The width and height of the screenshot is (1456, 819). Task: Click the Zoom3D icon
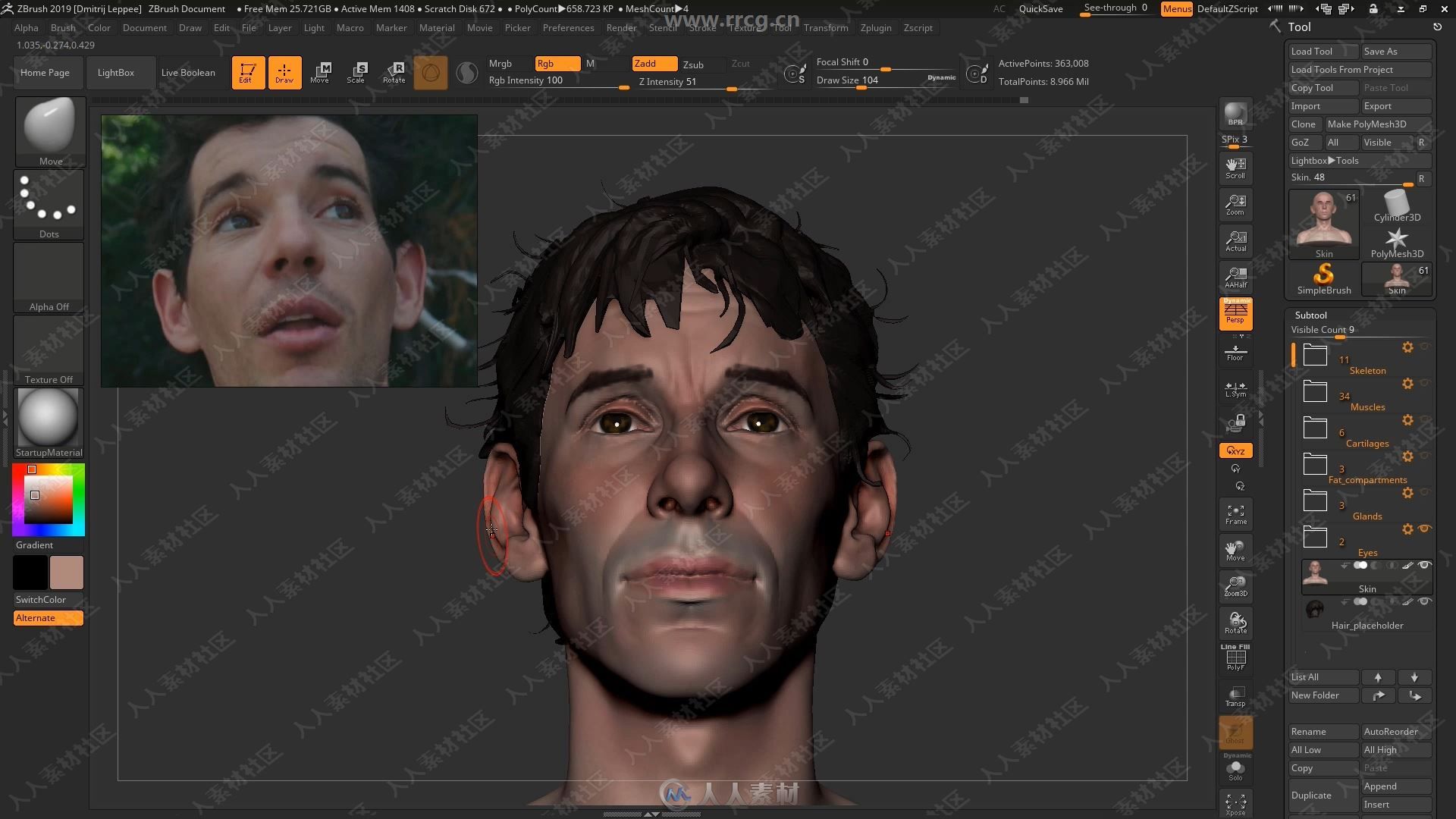1235,587
